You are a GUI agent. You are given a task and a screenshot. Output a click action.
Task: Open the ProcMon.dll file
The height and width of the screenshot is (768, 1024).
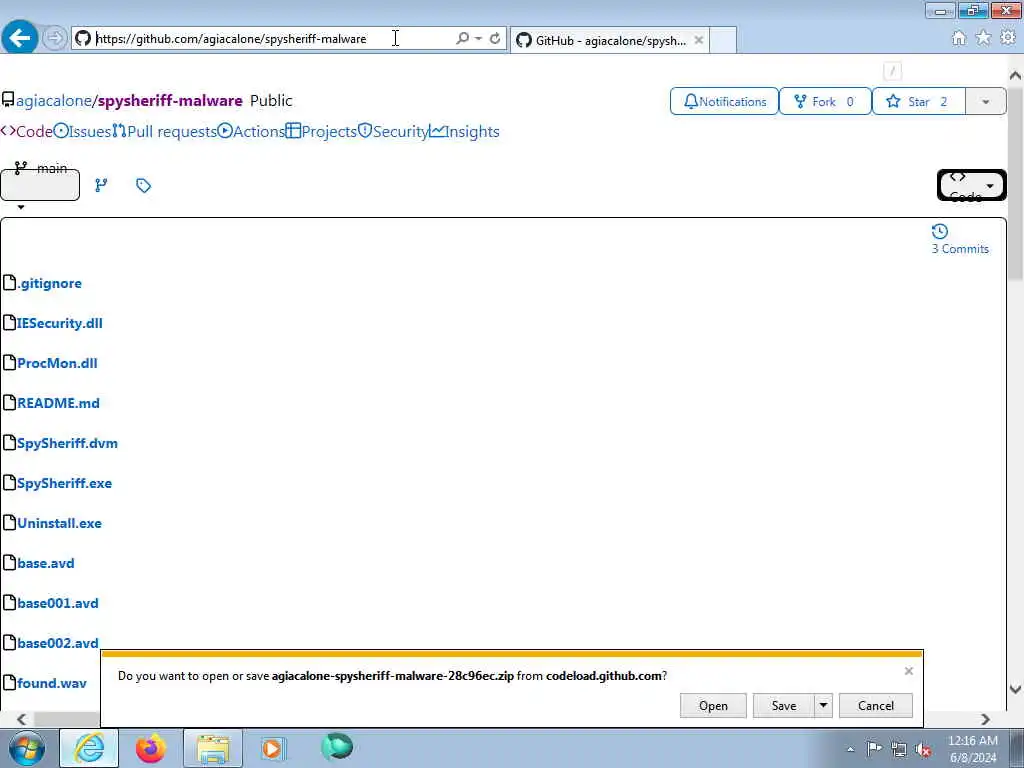coord(57,363)
